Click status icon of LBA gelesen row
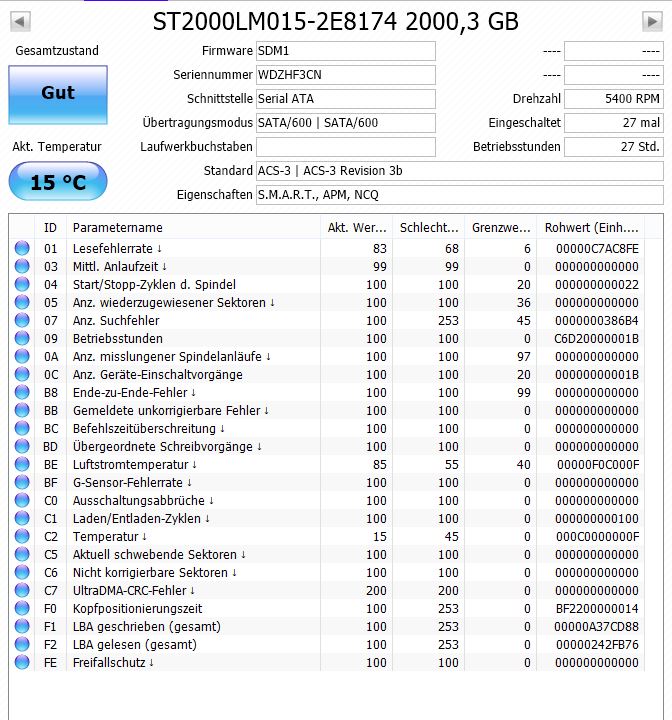 tap(22, 644)
